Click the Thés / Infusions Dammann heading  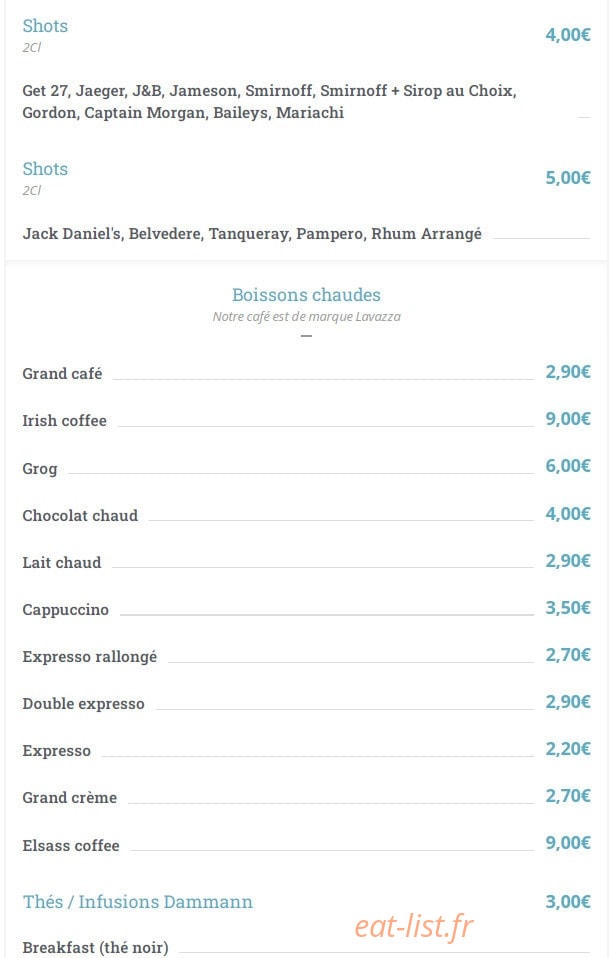(x=137, y=902)
